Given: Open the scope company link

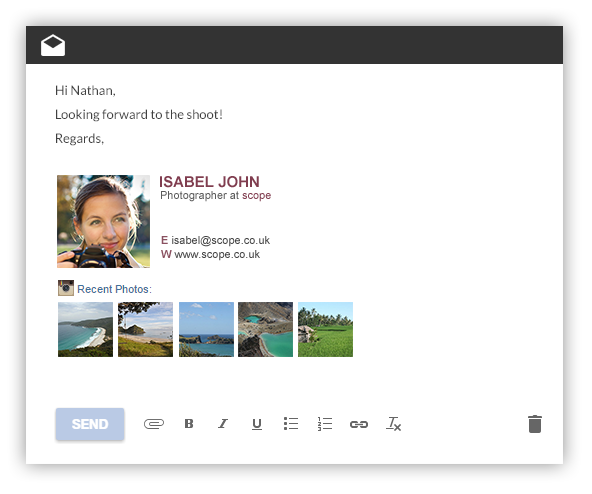Looking at the screenshot, I should [x=257, y=196].
